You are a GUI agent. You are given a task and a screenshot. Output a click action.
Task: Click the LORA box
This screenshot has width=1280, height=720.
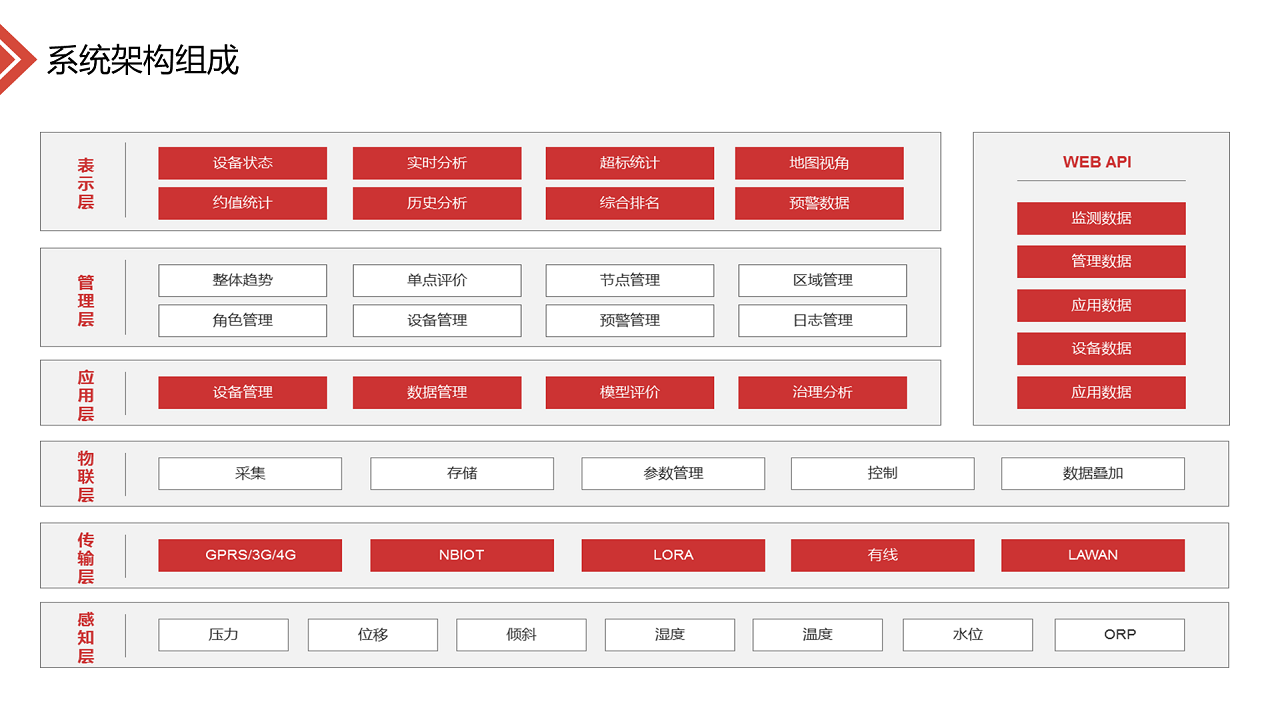coord(673,555)
